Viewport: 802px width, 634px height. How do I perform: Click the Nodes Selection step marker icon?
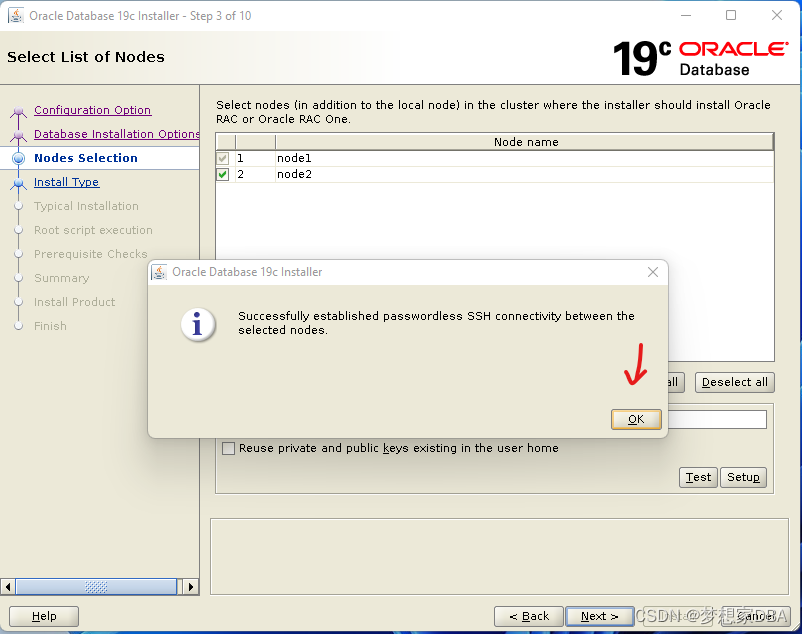click(18, 158)
